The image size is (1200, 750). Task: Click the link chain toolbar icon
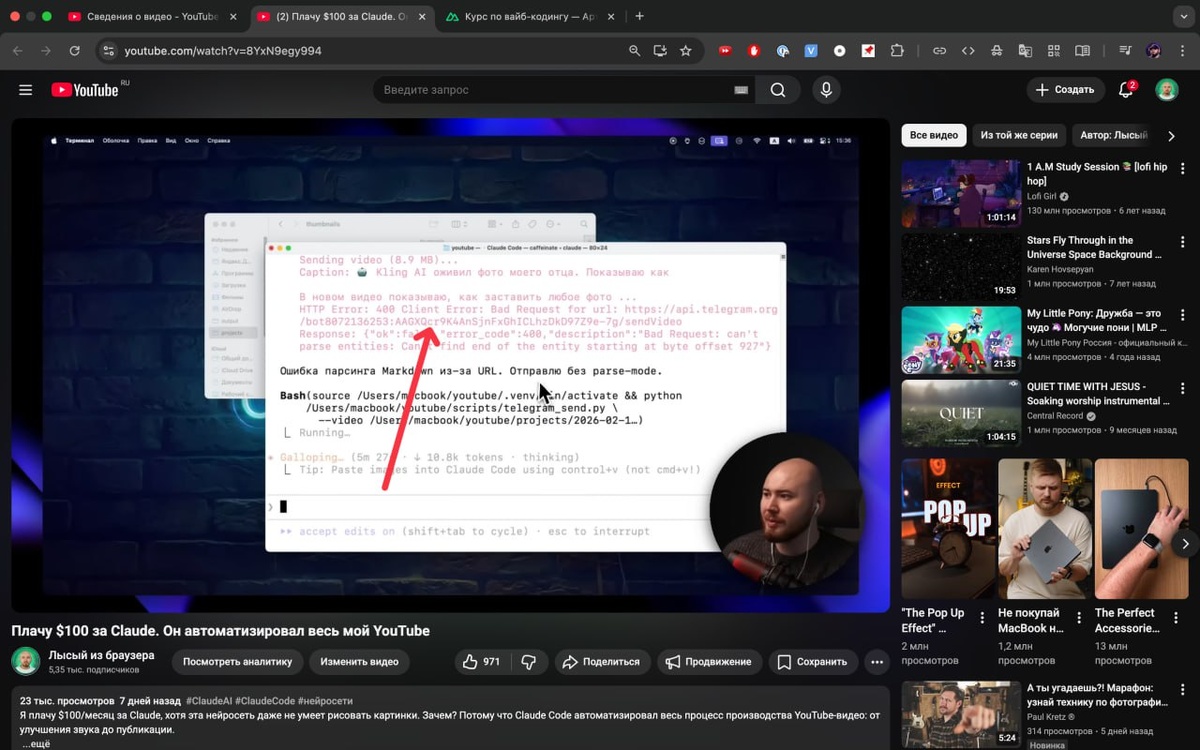[x=939, y=51]
